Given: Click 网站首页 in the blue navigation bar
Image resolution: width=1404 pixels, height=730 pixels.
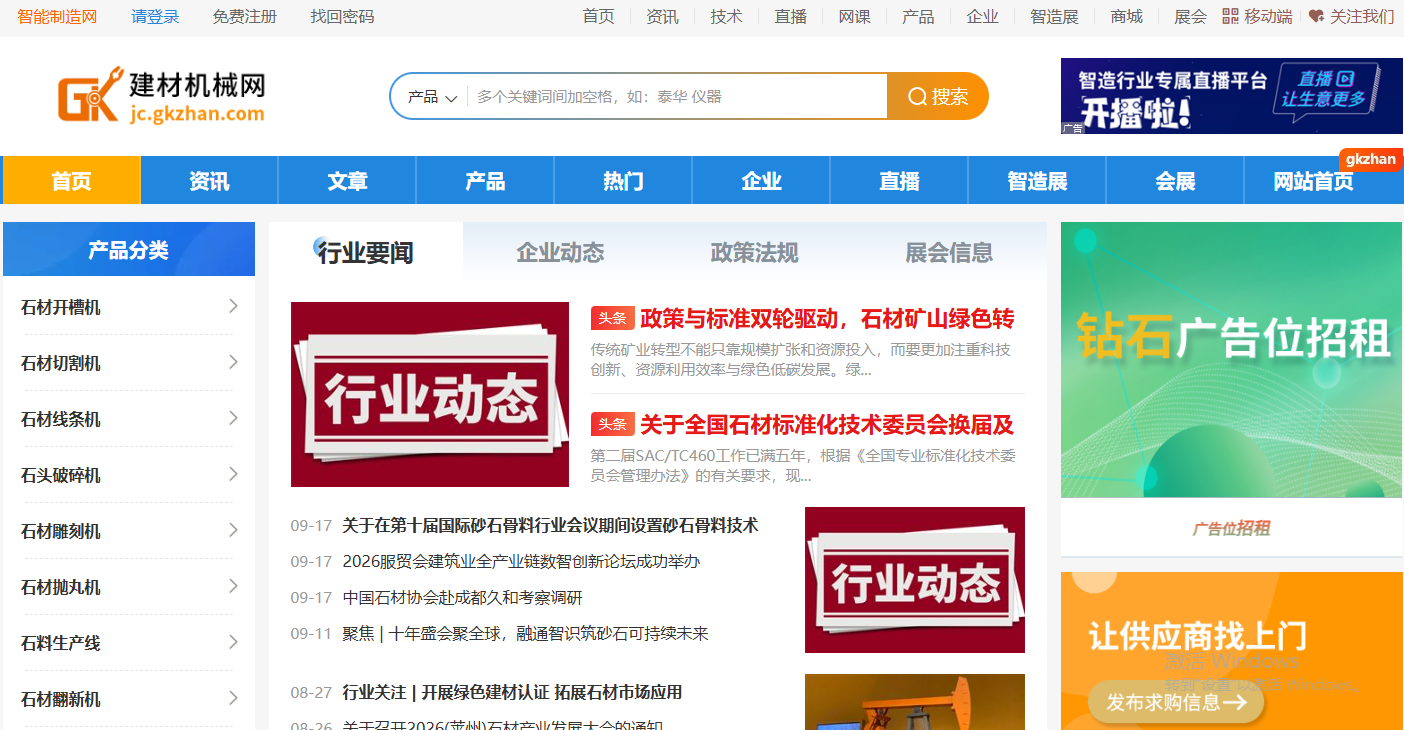Looking at the screenshot, I should coord(1313,181).
